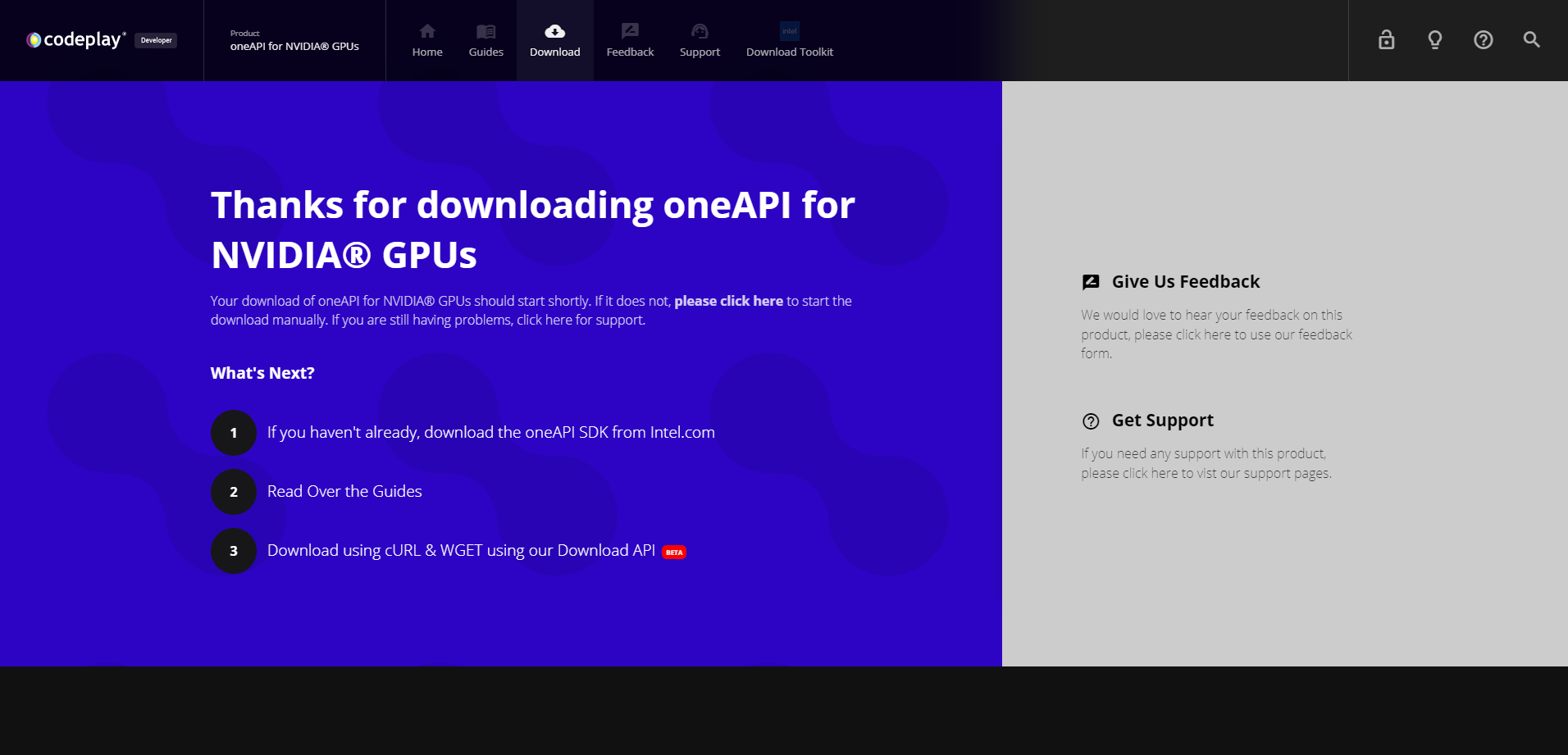1568x755 pixels.
Task: Open search with the magnifier icon
Action: click(x=1532, y=39)
